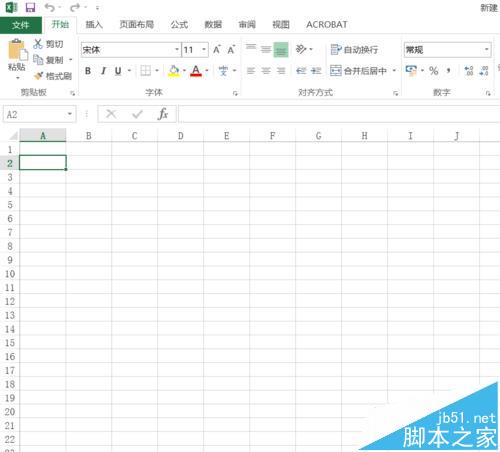Apply cell borders icon
The height and width of the screenshot is (452, 500).
click(x=146, y=71)
